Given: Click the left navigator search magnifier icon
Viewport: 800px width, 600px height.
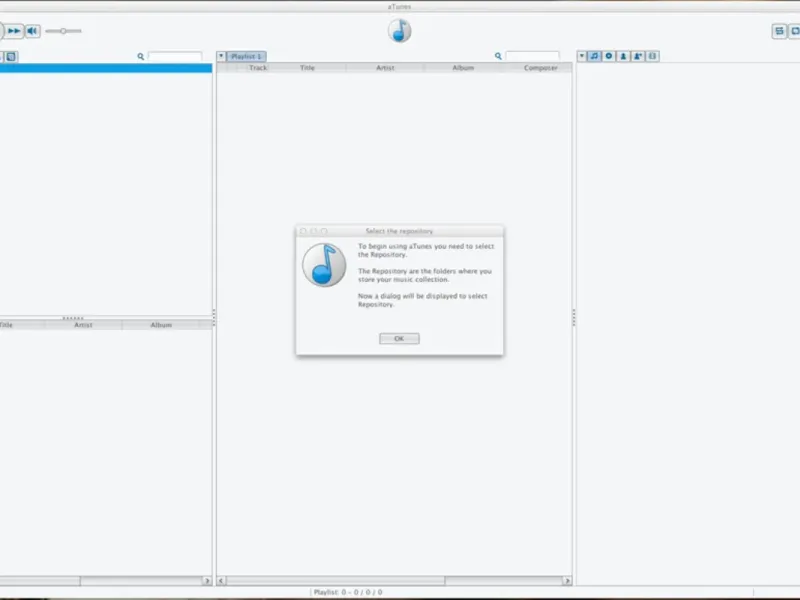Looking at the screenshot, I should click(140, 57).
